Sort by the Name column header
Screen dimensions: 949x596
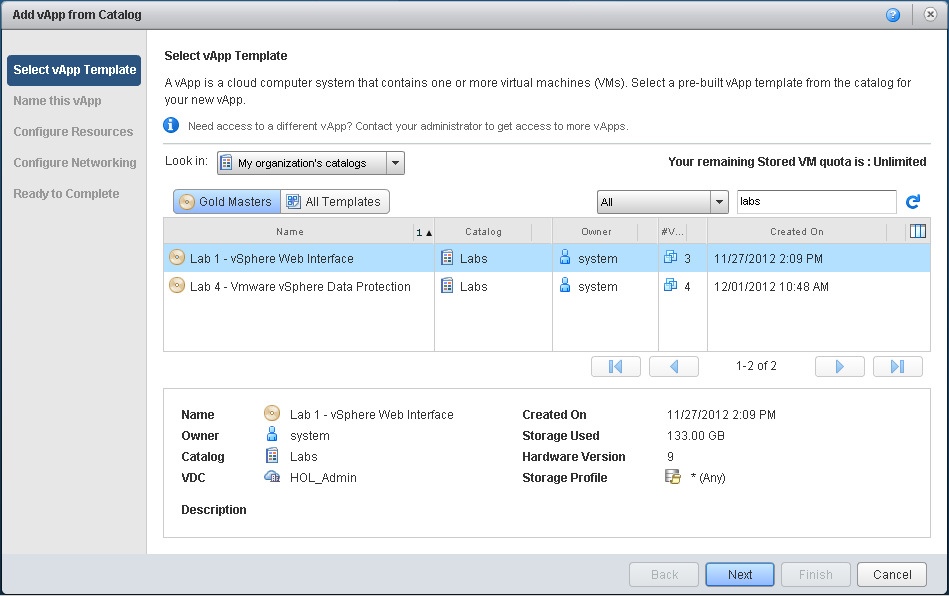[289, 232]
